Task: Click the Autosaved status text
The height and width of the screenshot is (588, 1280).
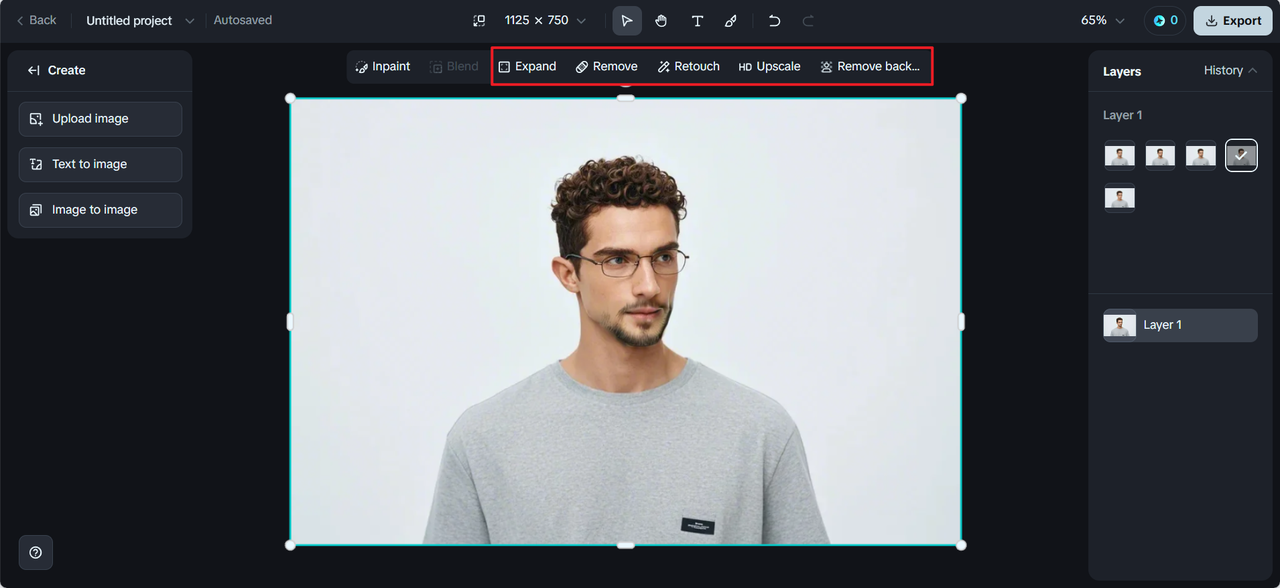Action: [x=242, y=20]
